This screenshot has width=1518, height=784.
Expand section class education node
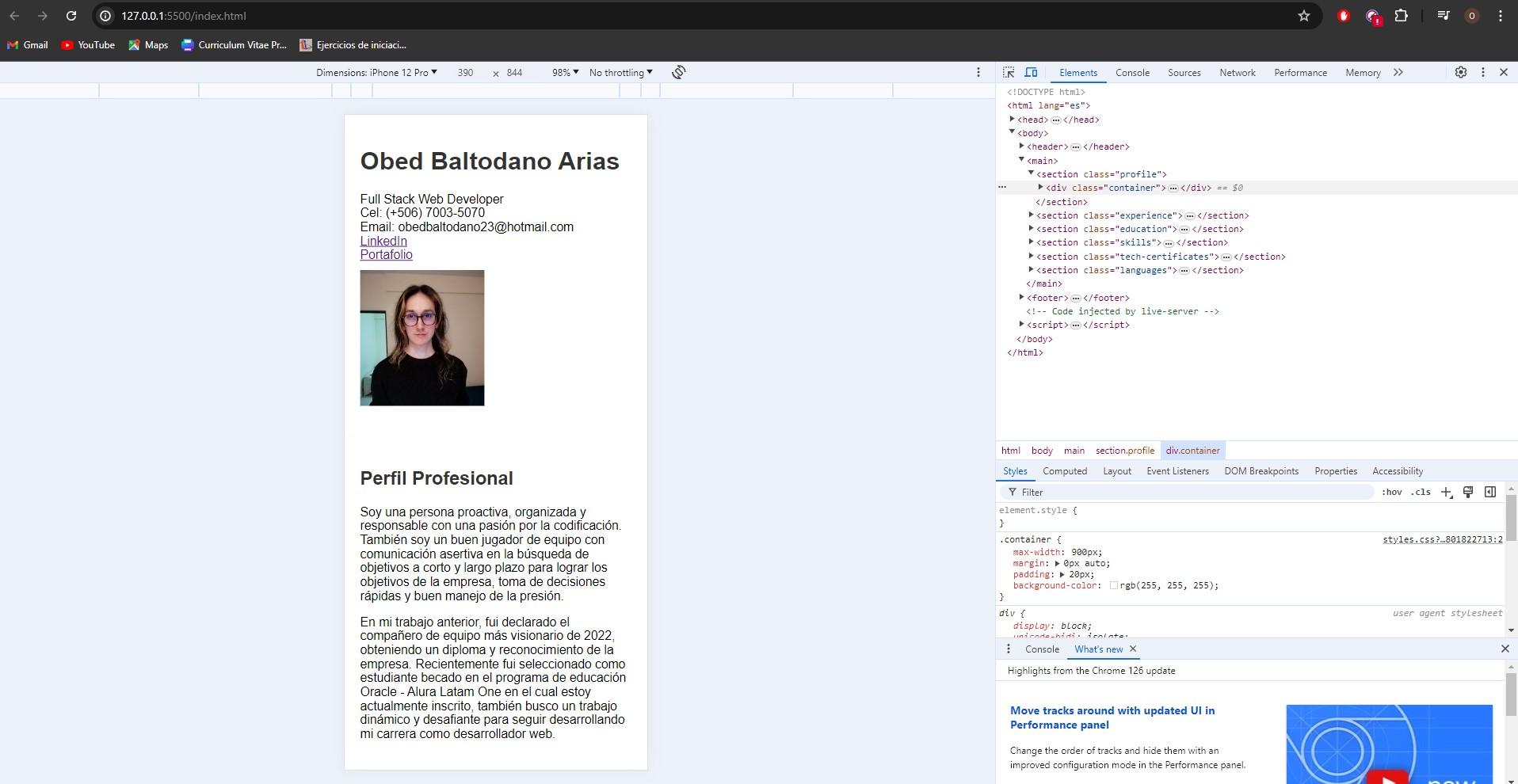click(x=1031, y=228)
